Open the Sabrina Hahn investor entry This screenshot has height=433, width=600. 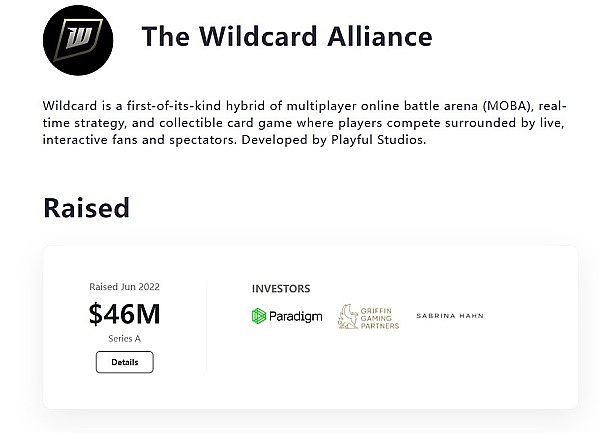tap(449, 316)
